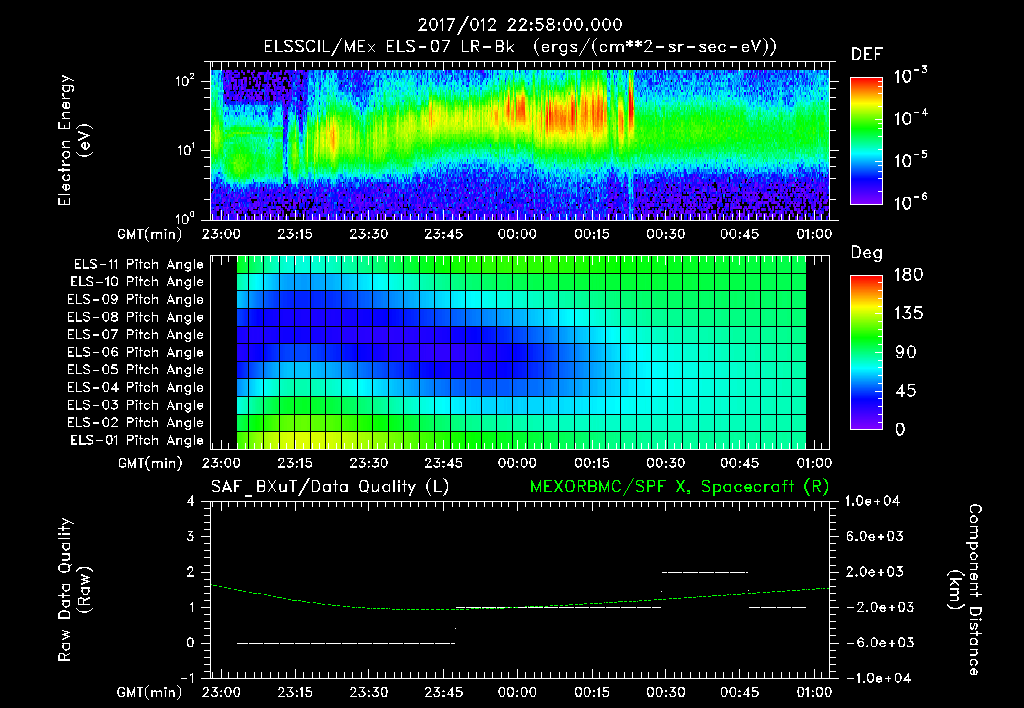
Task: Click the 135 value on the Deg scale
Action: coord(908,314)
